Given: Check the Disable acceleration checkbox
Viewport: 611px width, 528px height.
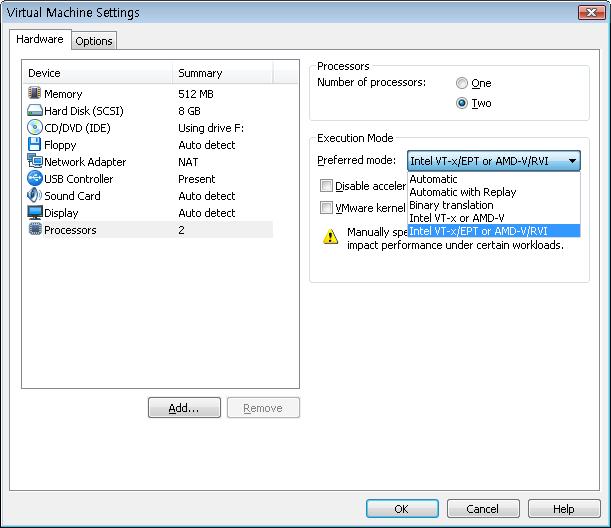Looking at the screenshot, I should tap(326, 185).
